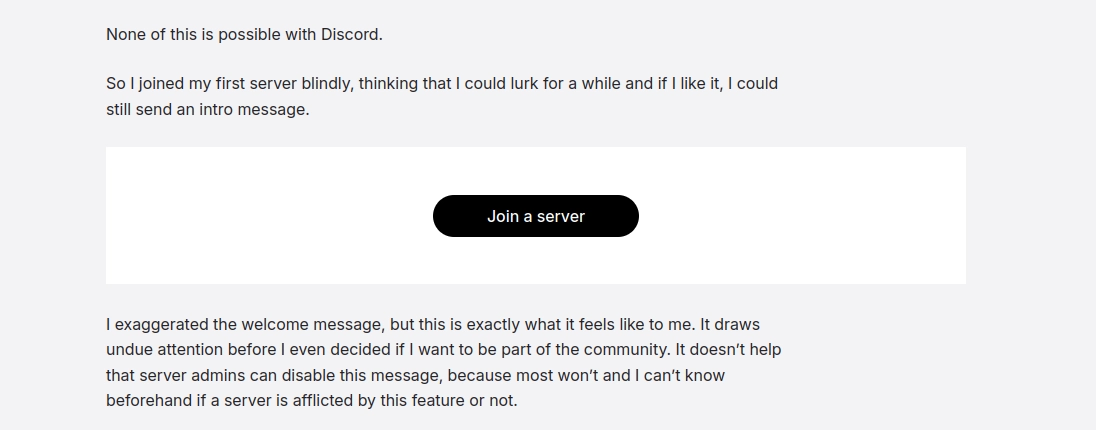Click the word "Discord" in first line

point(349,34)
